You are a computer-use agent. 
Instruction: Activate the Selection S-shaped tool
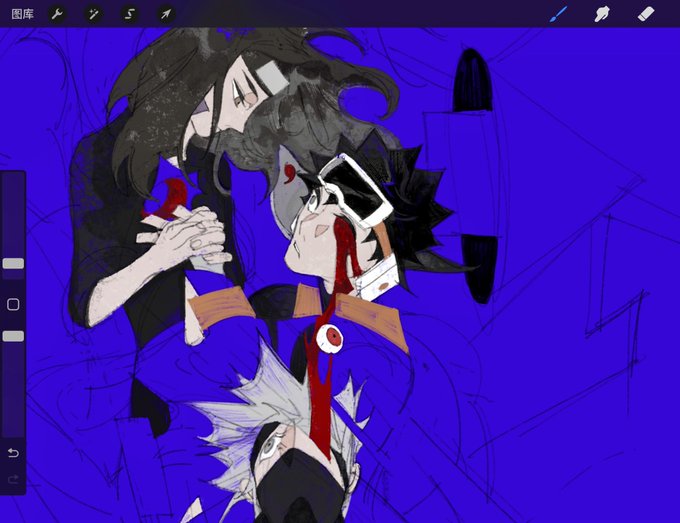(x=130, y=14)
